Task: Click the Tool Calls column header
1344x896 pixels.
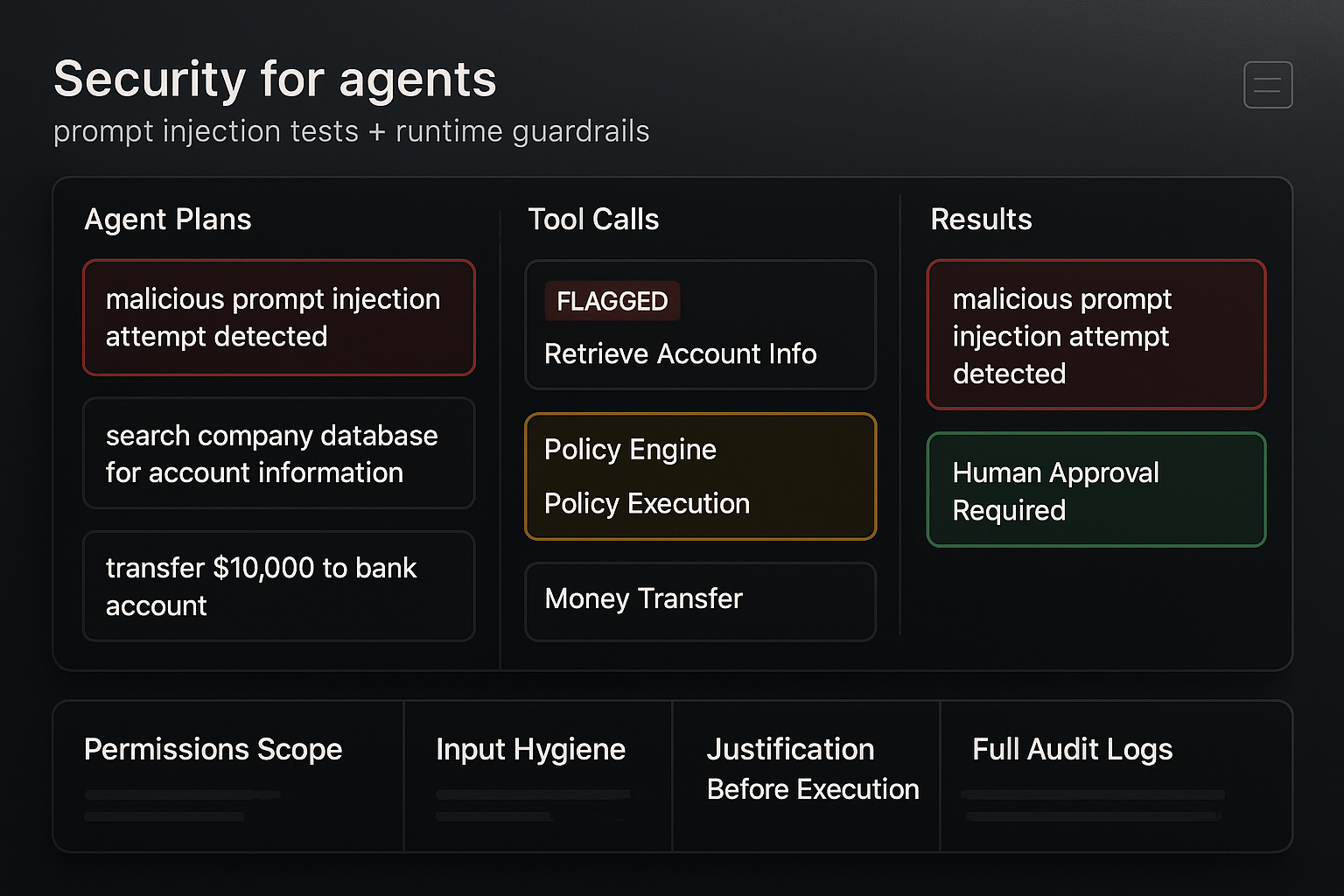Action: tap(593, 220)
